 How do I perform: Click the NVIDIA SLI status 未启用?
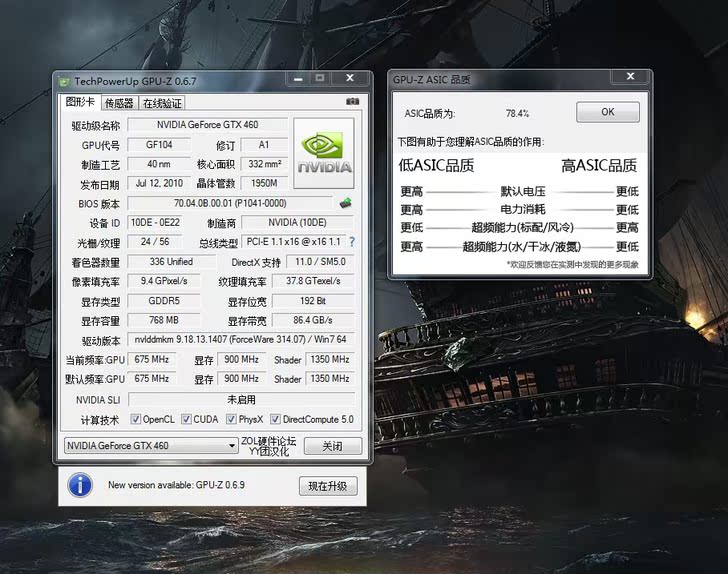(241, 399)
